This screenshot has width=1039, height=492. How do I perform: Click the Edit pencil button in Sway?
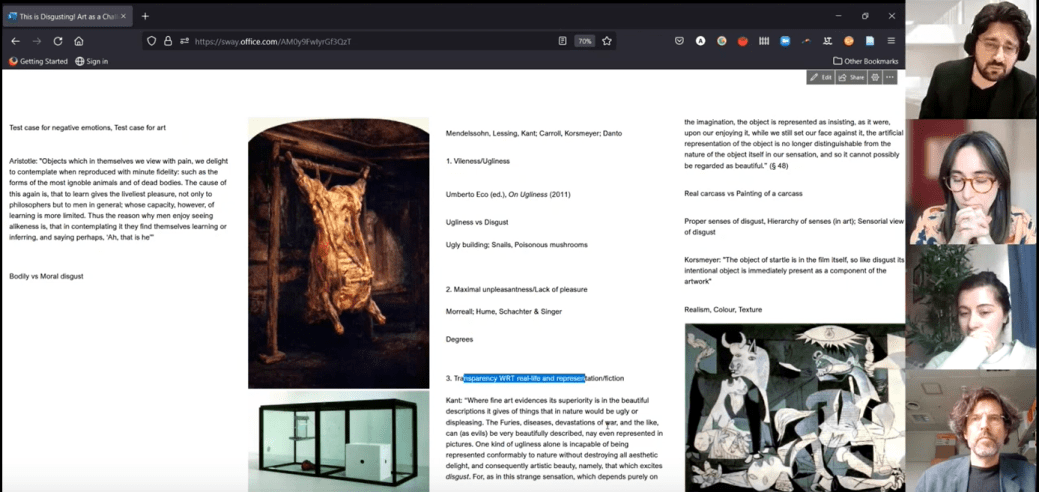[820, 77]
